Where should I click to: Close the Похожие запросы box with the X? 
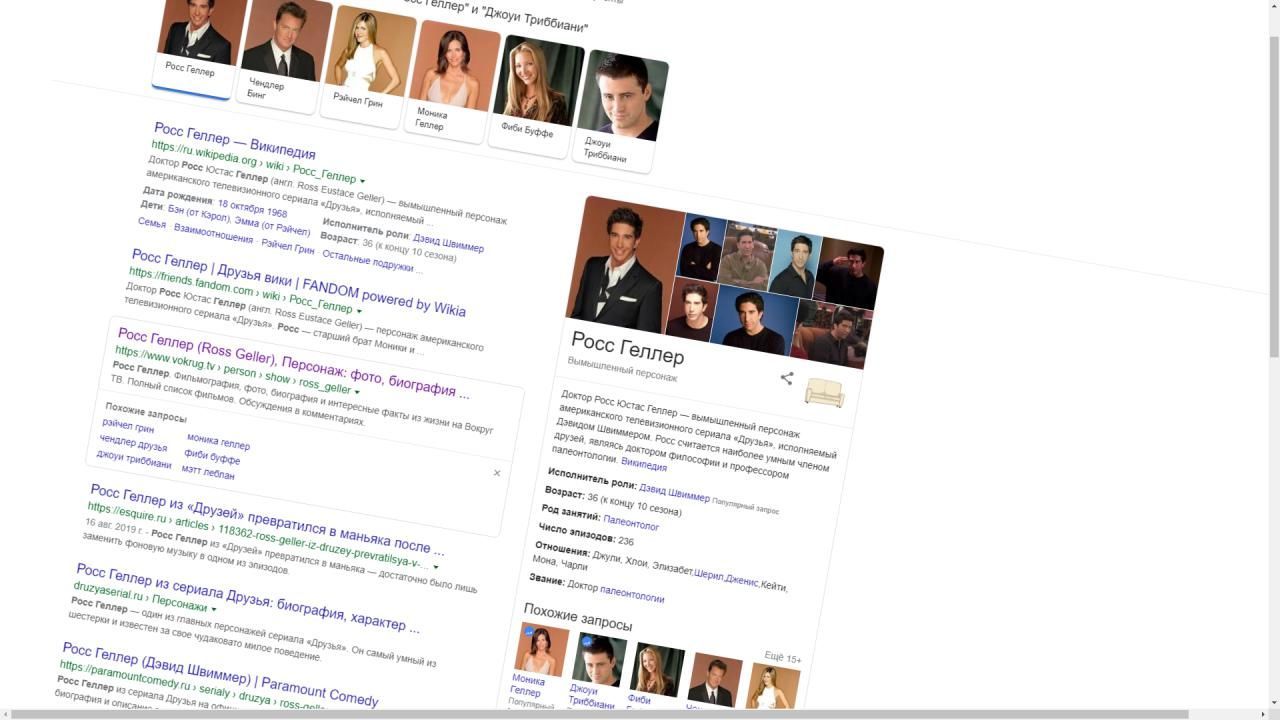click(x=497, y=473)
